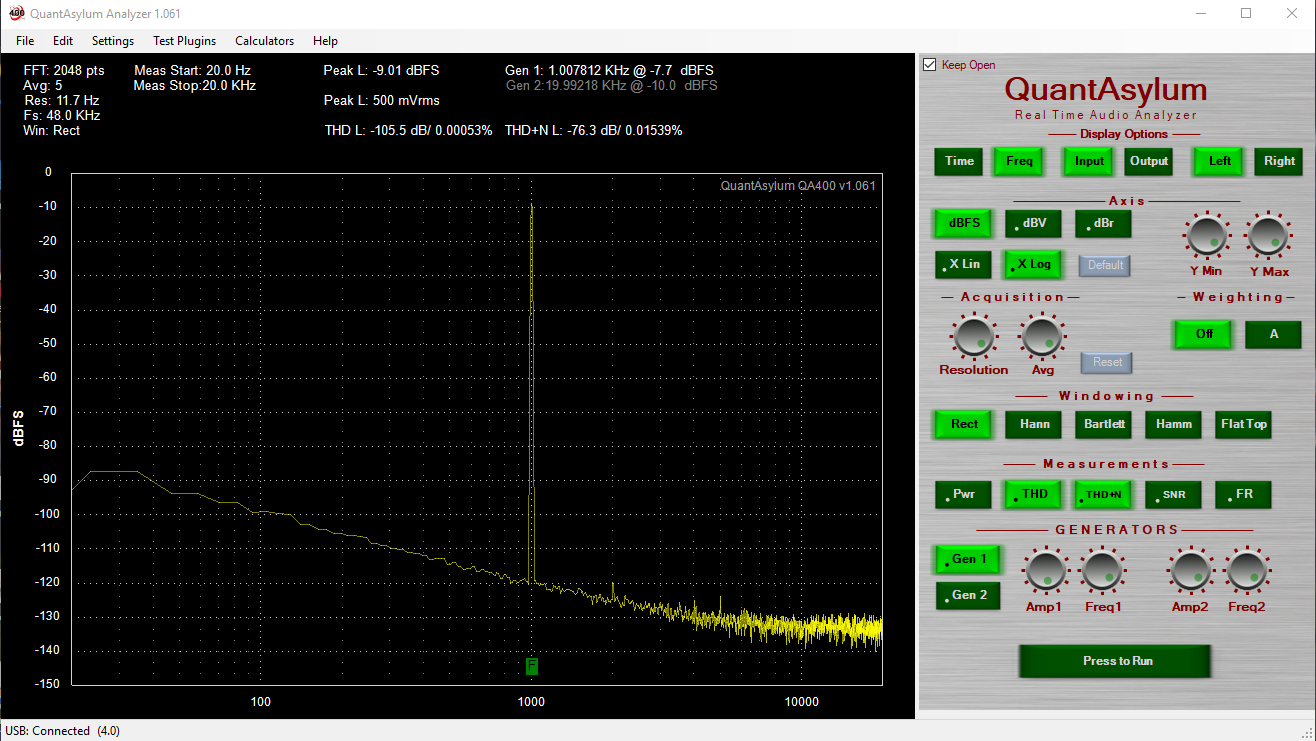Toggle the Output display button
This screenshot has height=741, width=1316.
point(1149,161)
